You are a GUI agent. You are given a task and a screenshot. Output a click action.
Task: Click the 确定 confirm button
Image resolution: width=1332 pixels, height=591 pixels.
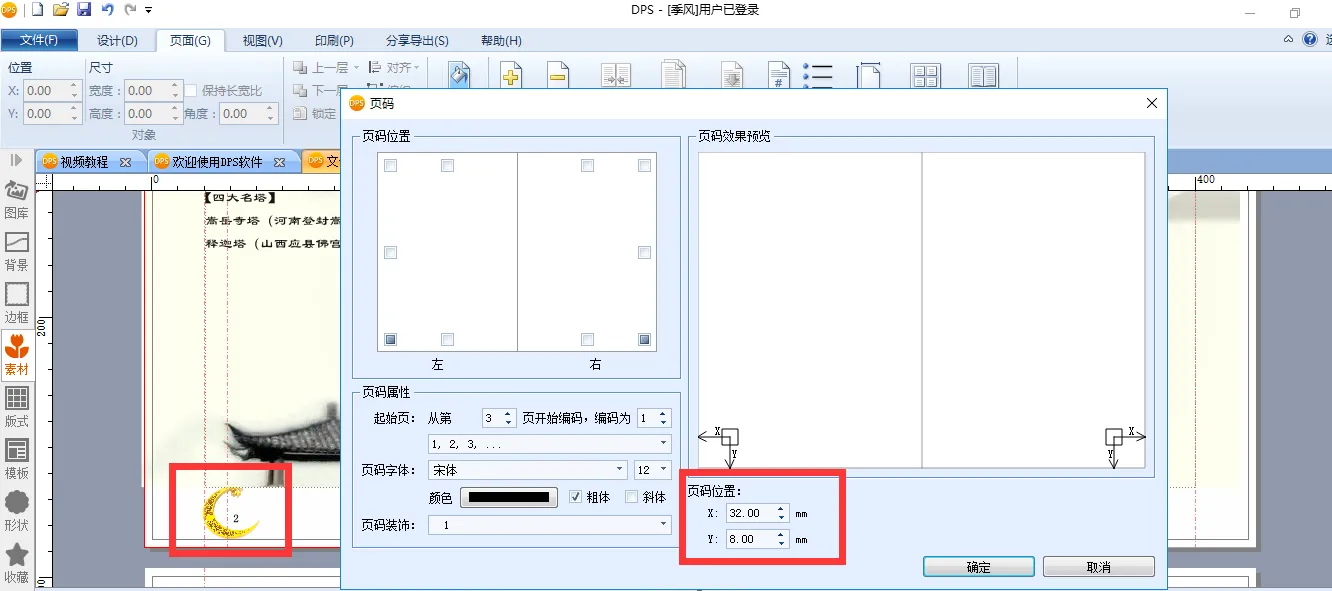click(979, 567)
